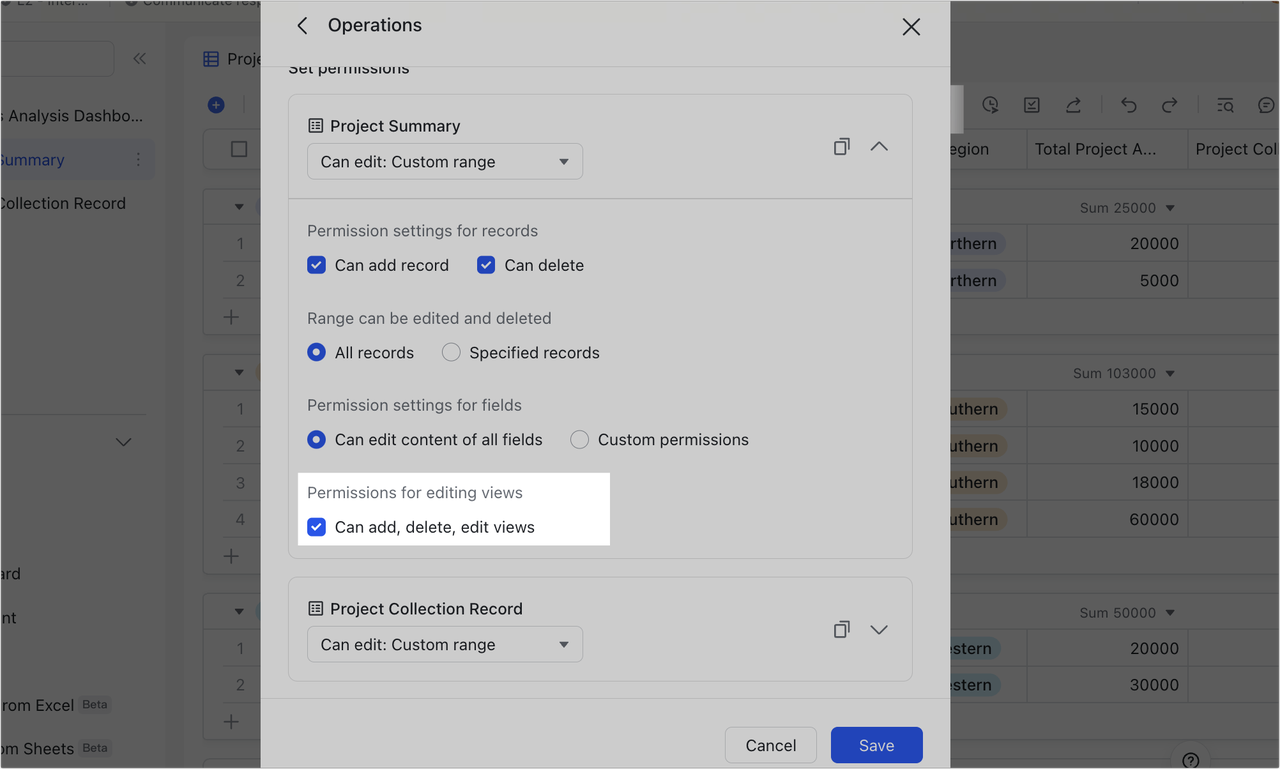Image resolution: width=1280 pixels, height=769 pixels.
Task: Open the Analysis Dashboard sidebar item
Action: [x=72, y=116]
